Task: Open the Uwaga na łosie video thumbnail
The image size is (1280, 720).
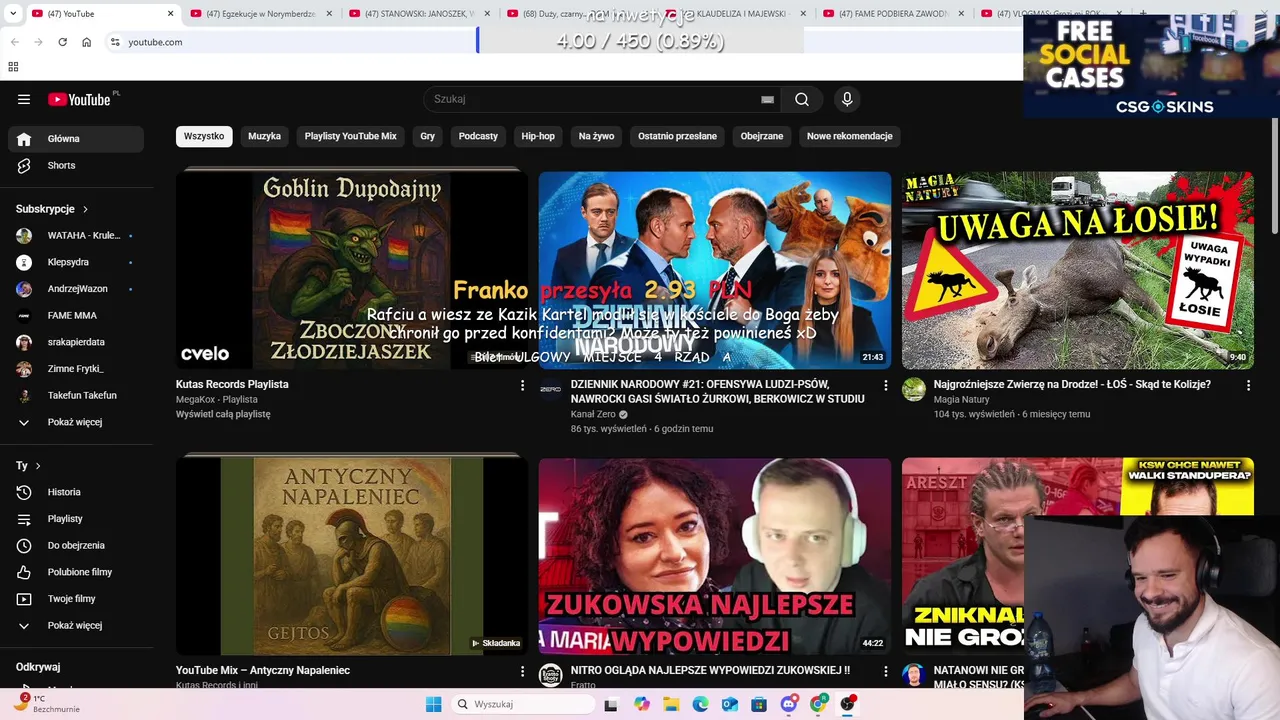Action: pyautogui.click(x=1078, y=270)
